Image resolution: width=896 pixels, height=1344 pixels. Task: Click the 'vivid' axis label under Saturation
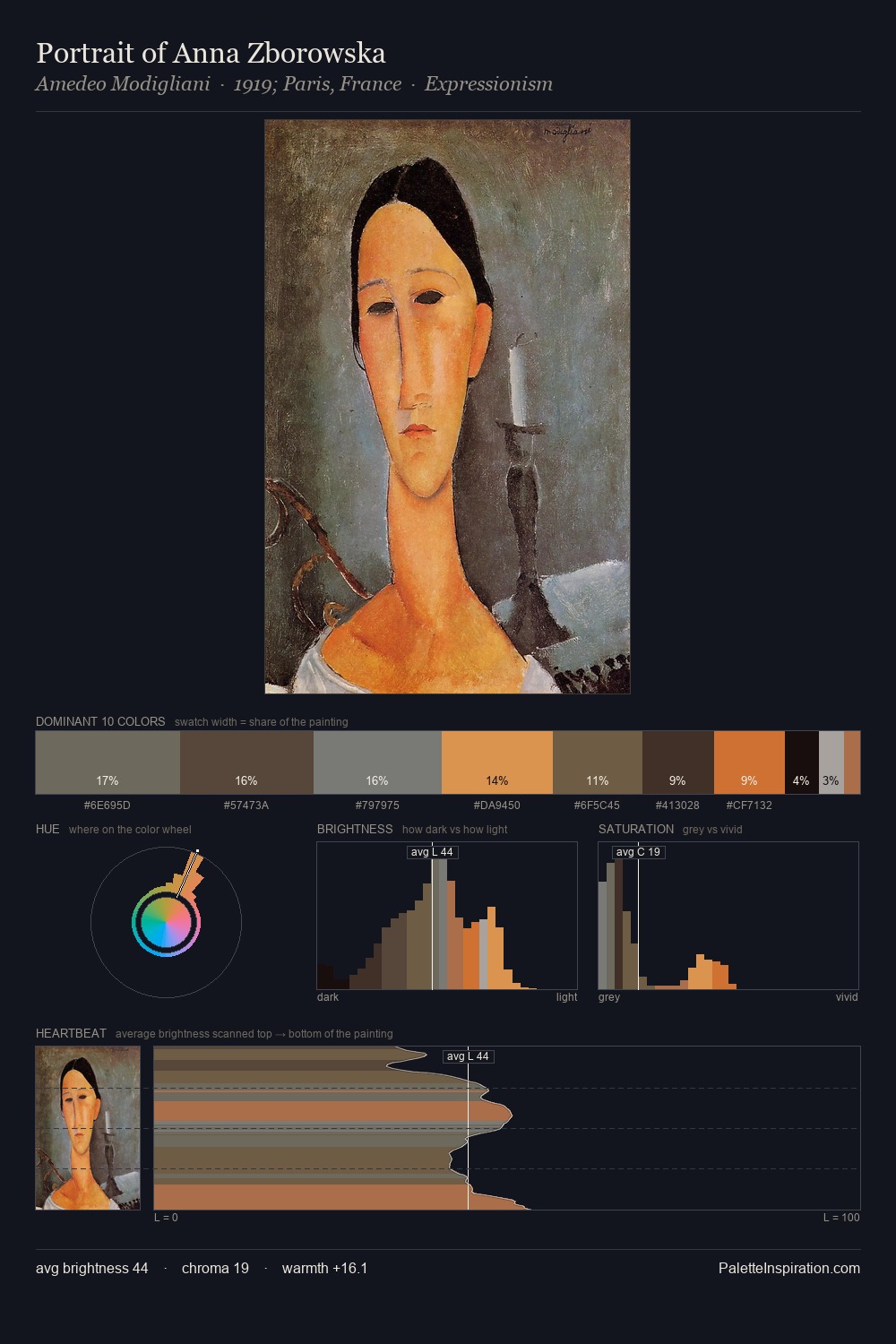(x=847, y=996)
